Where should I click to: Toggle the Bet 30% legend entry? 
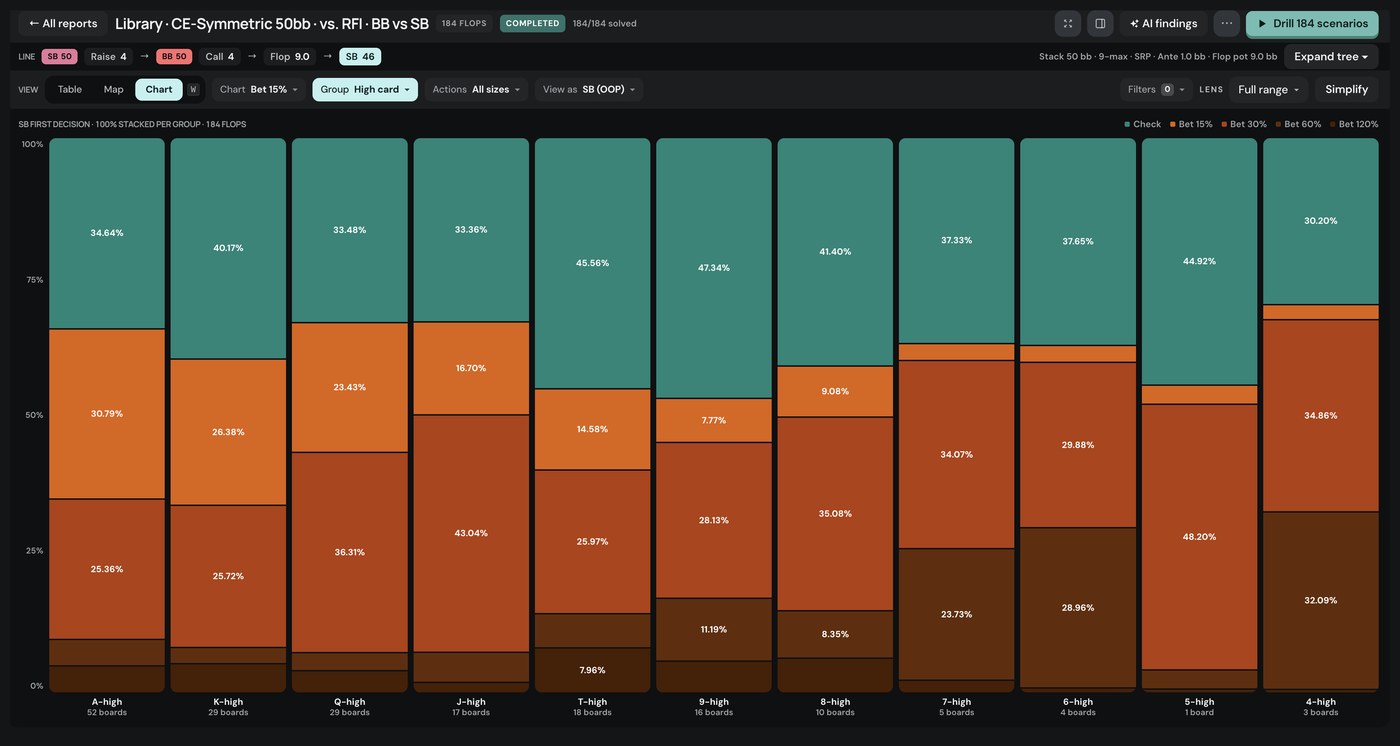point(1244,125)
